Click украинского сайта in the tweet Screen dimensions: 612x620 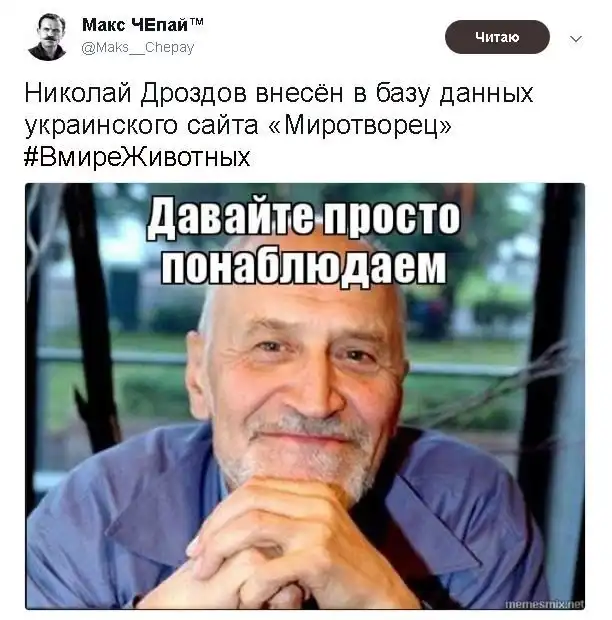click(141, 126)
